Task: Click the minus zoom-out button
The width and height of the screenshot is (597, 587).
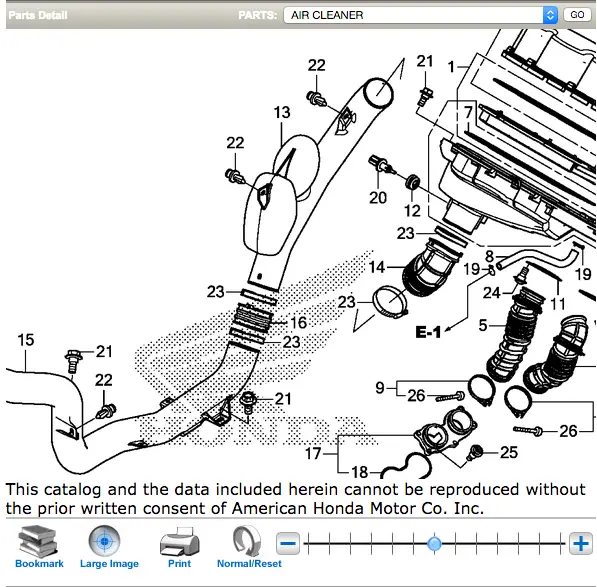Action: tap(288, 543)
